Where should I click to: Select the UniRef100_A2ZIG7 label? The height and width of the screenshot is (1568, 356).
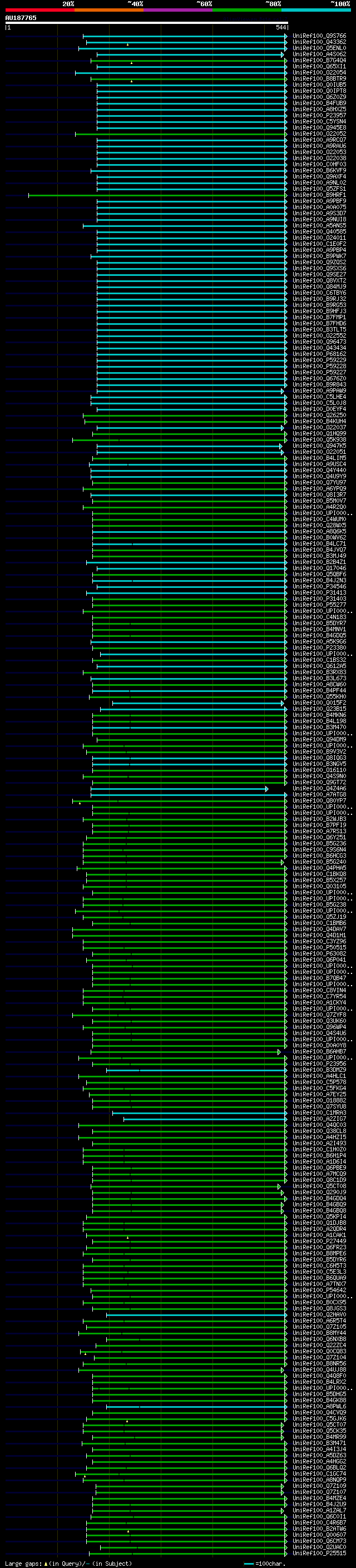coord(319,1119)
